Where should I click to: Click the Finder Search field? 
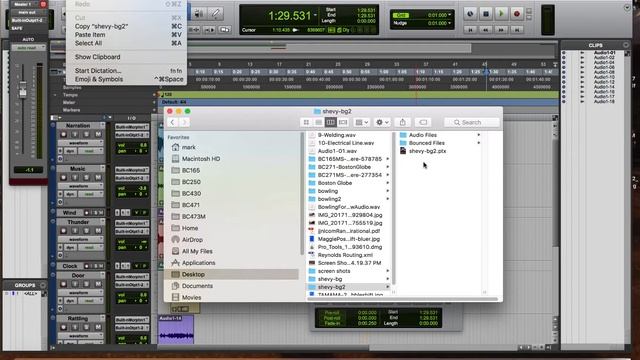click(471, 122)
